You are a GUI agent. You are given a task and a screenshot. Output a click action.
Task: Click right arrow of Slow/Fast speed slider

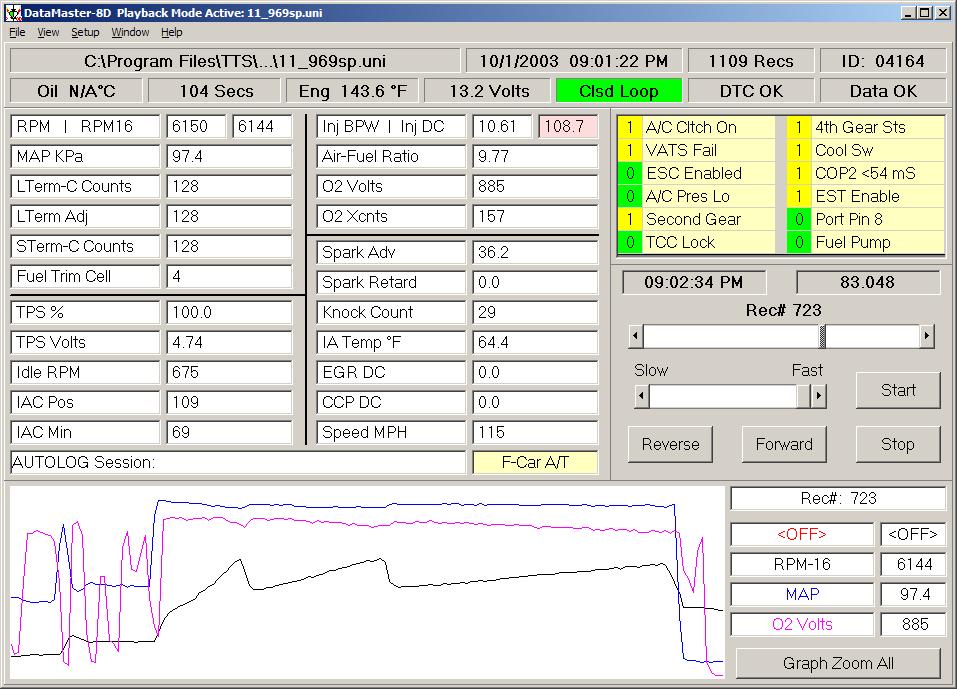818,397
